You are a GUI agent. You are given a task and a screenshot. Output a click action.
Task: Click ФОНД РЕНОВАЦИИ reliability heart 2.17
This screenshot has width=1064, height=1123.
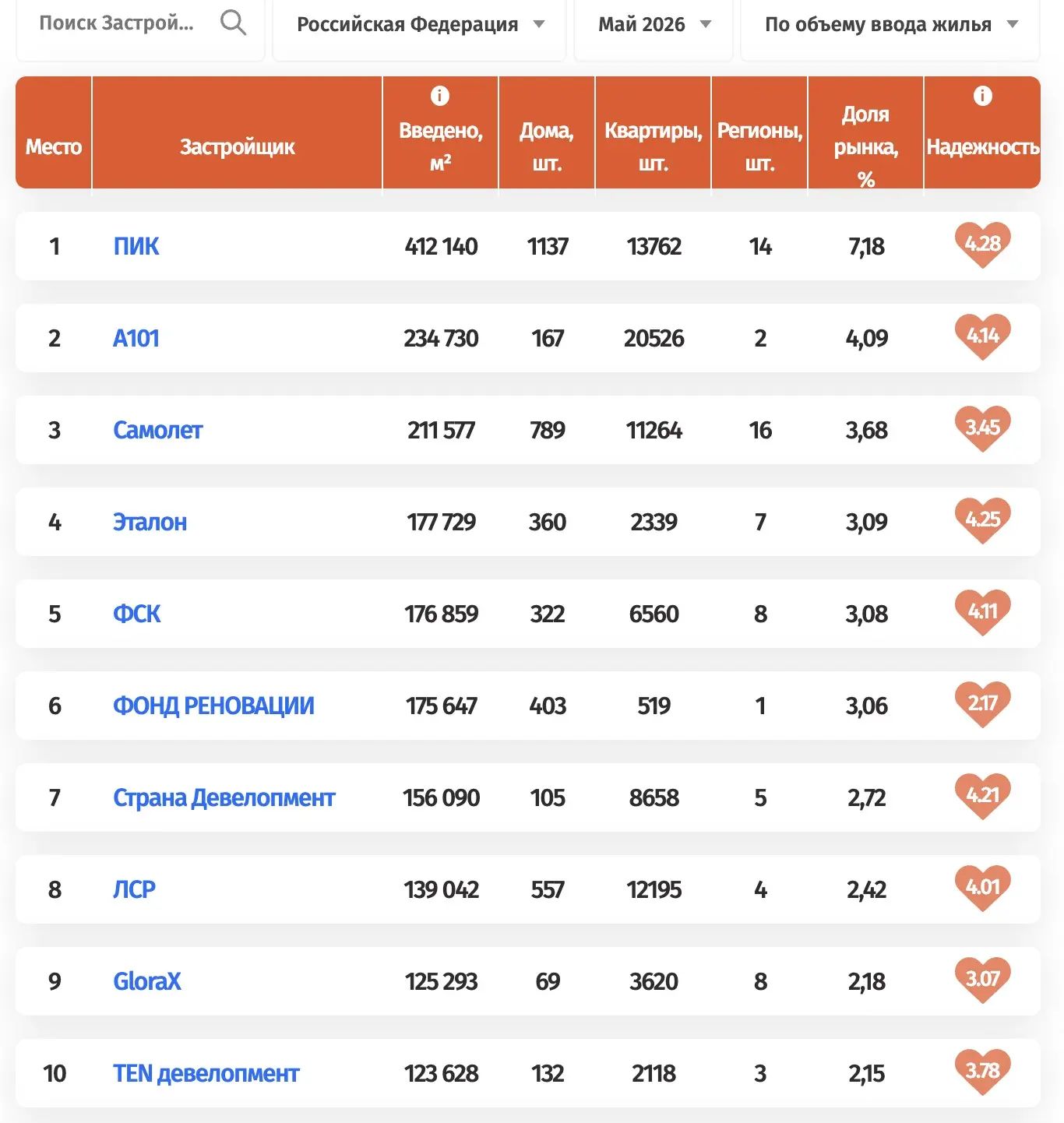click(983, 704)
